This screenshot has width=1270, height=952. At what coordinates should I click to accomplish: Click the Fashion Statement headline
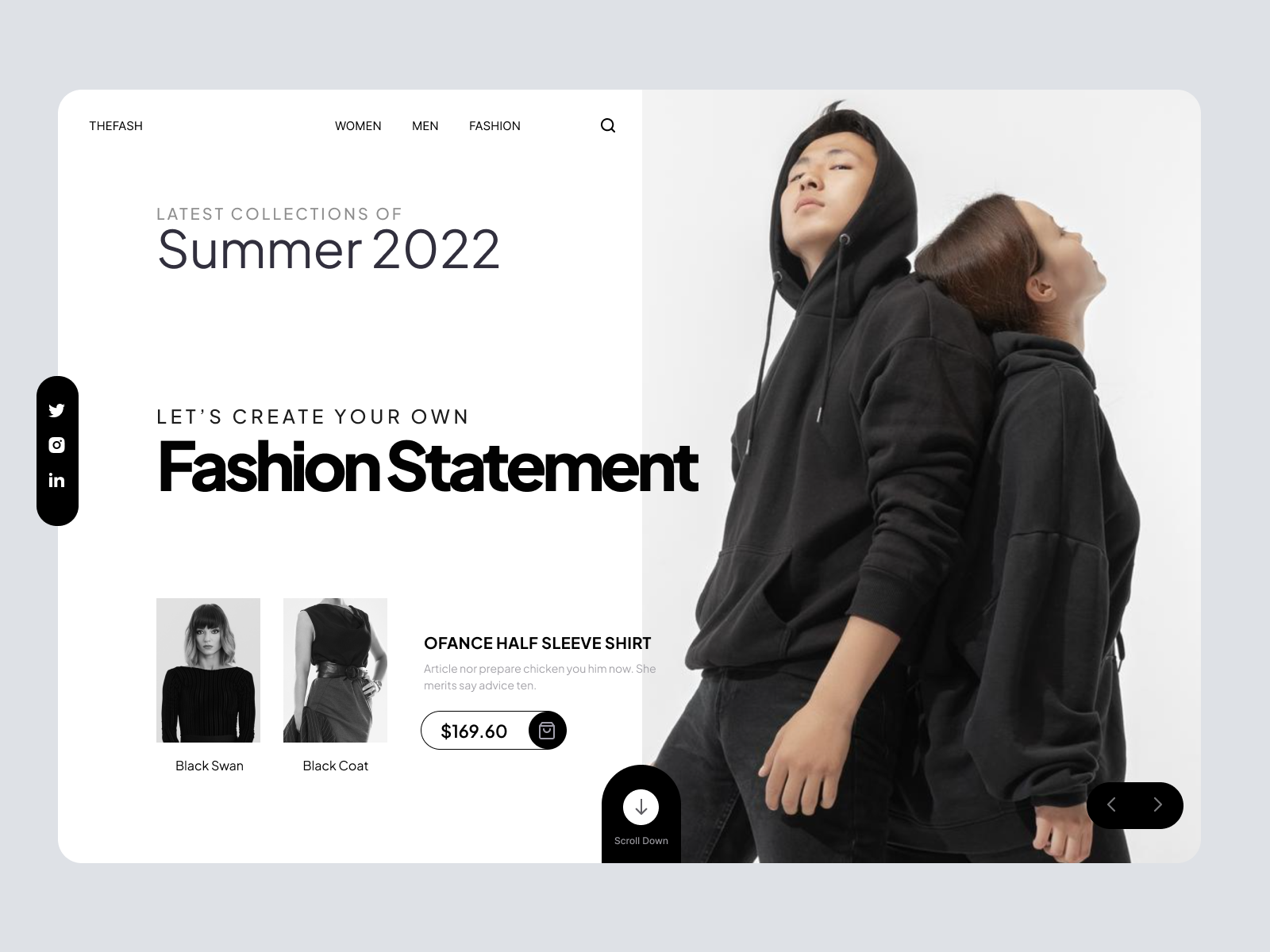(x=428, y=467)
